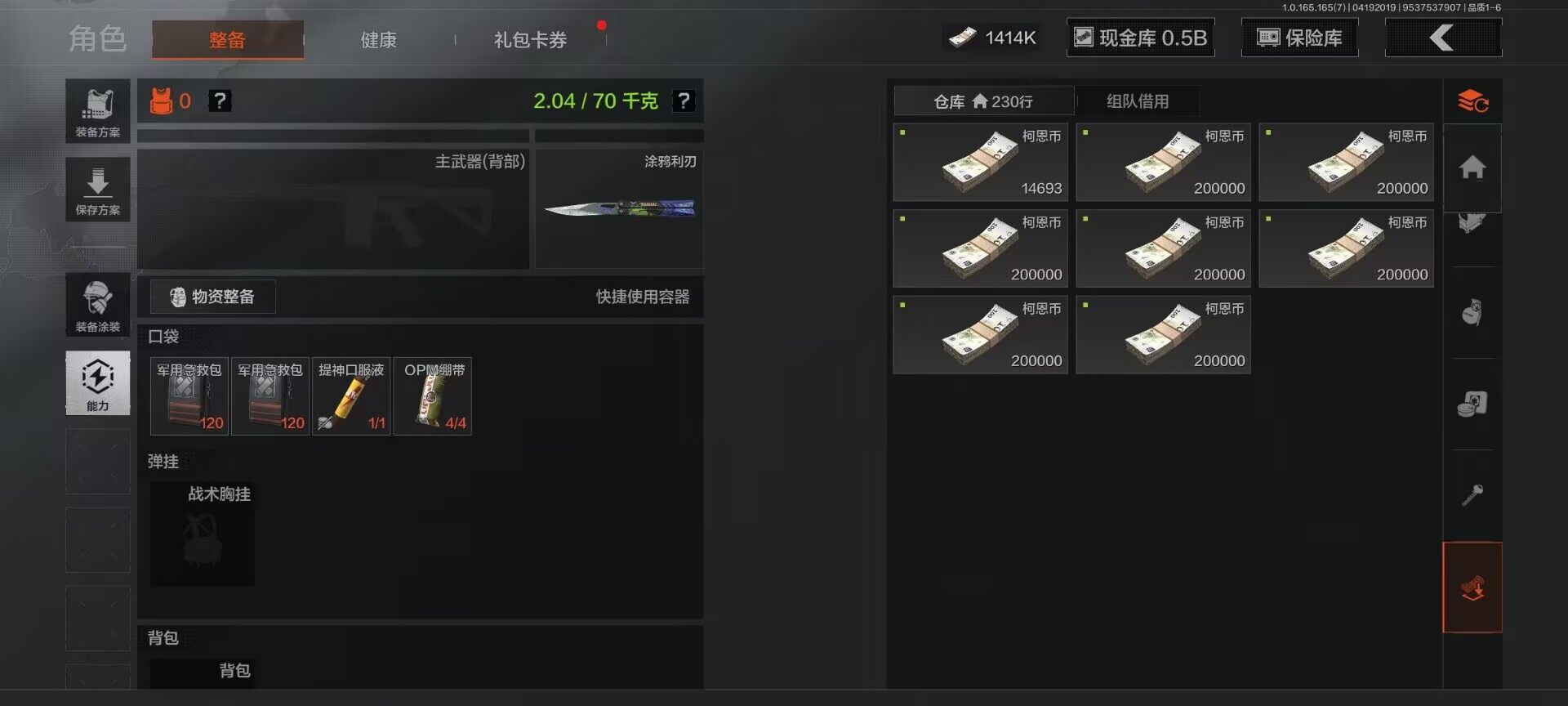This screenshot has height=706, width=1568.
Task: Click the back arrow button
Action: pos(1443,38)
